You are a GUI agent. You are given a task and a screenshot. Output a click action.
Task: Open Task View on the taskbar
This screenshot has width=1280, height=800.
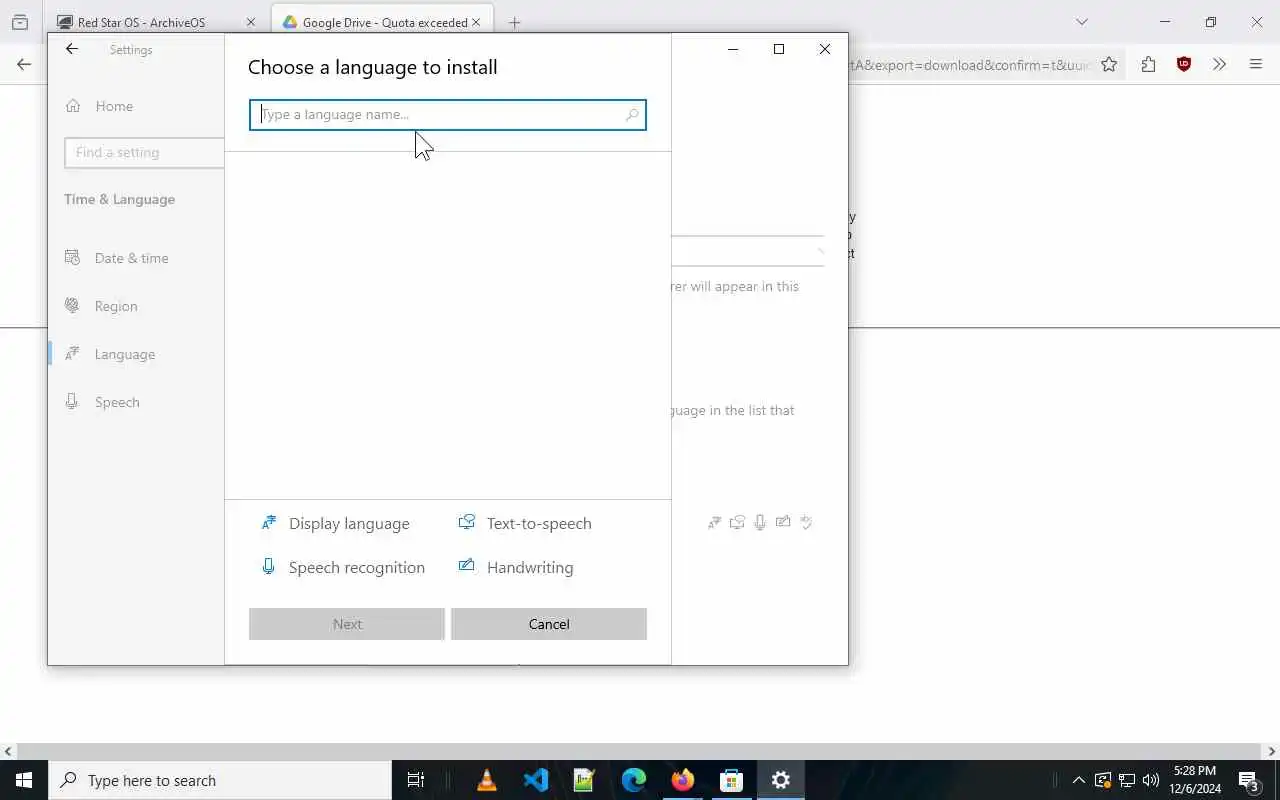416,780
